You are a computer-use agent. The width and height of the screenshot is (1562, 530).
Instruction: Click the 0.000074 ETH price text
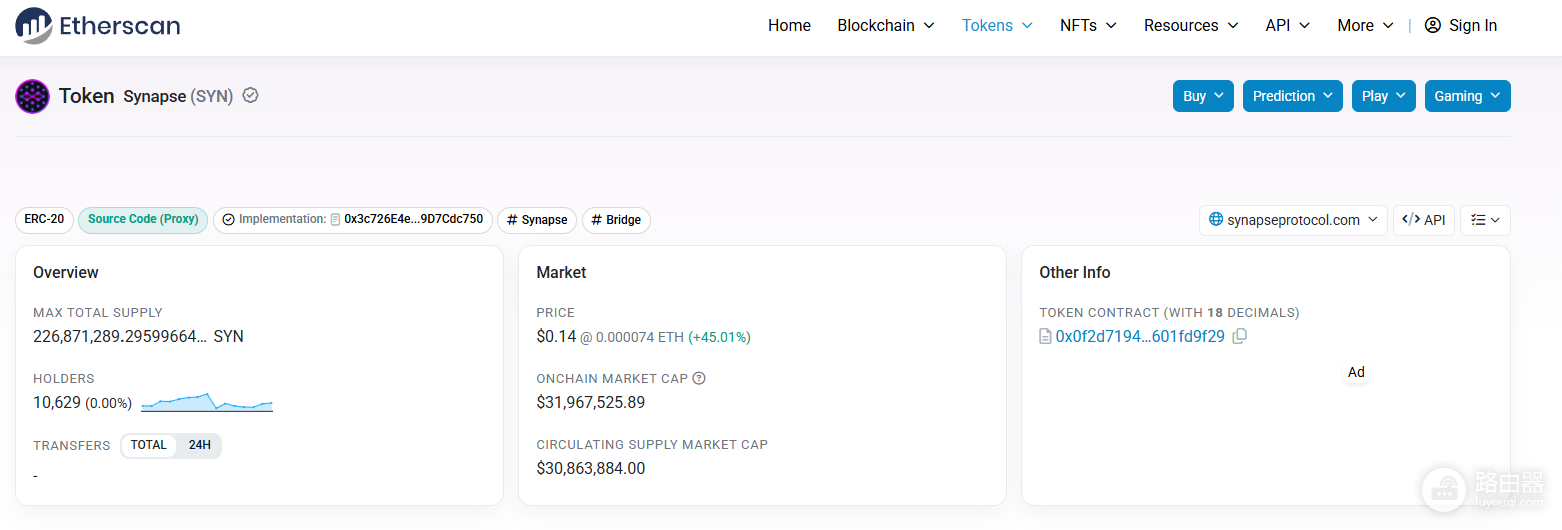point(640,338)
